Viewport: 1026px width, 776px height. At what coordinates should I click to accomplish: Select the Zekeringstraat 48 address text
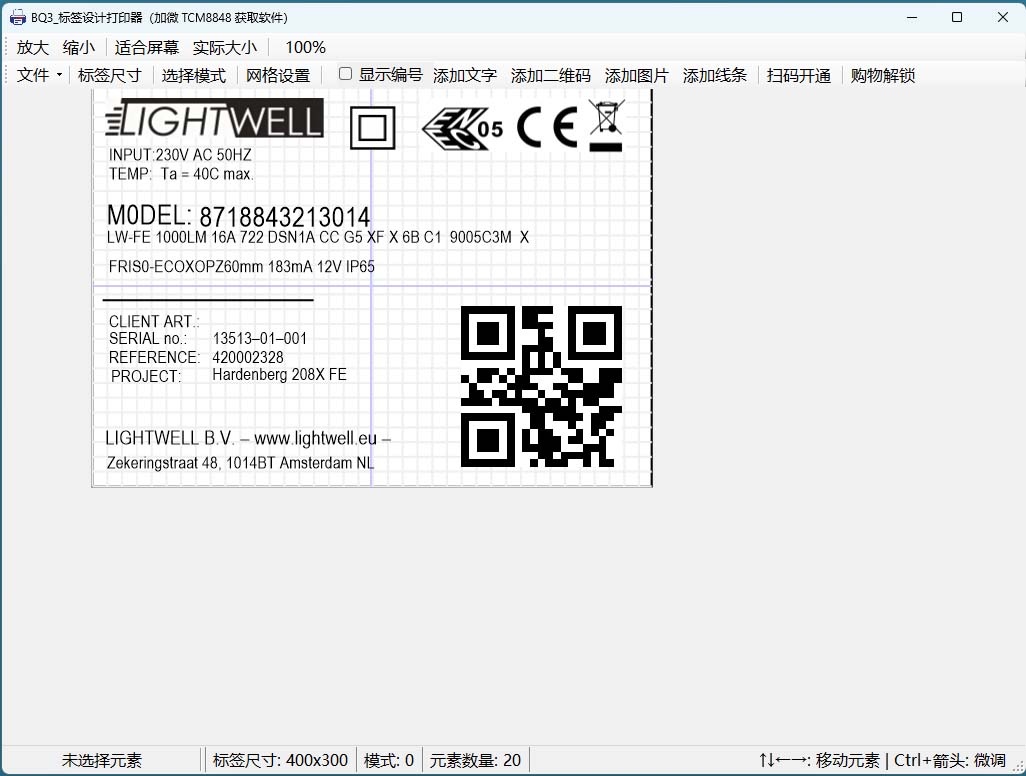click(240, 463)
